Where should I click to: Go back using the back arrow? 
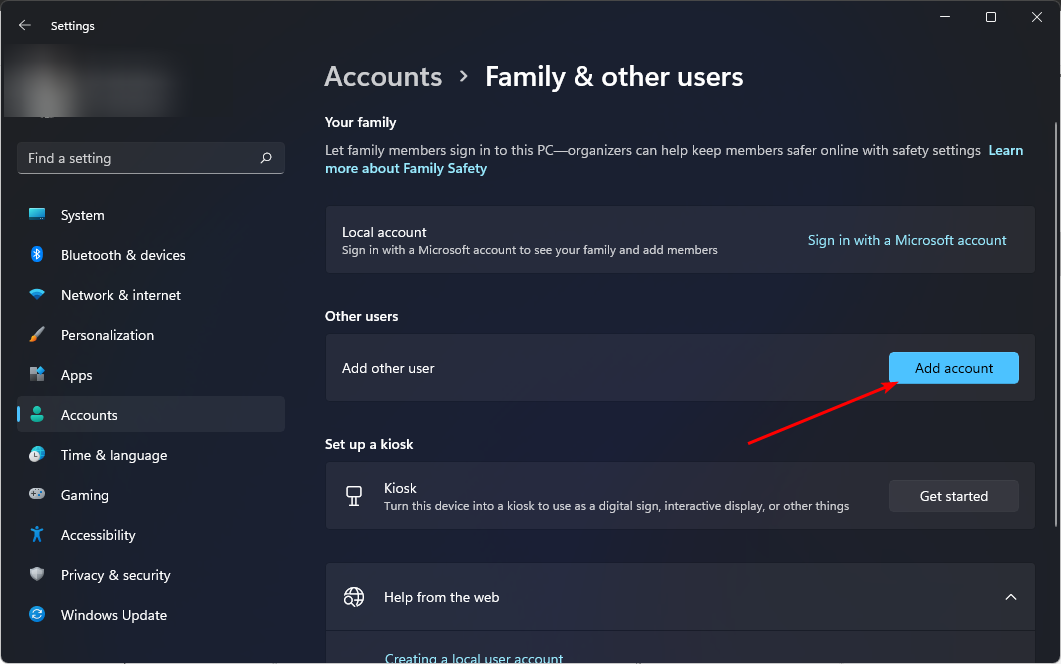(x=25, y=26)
